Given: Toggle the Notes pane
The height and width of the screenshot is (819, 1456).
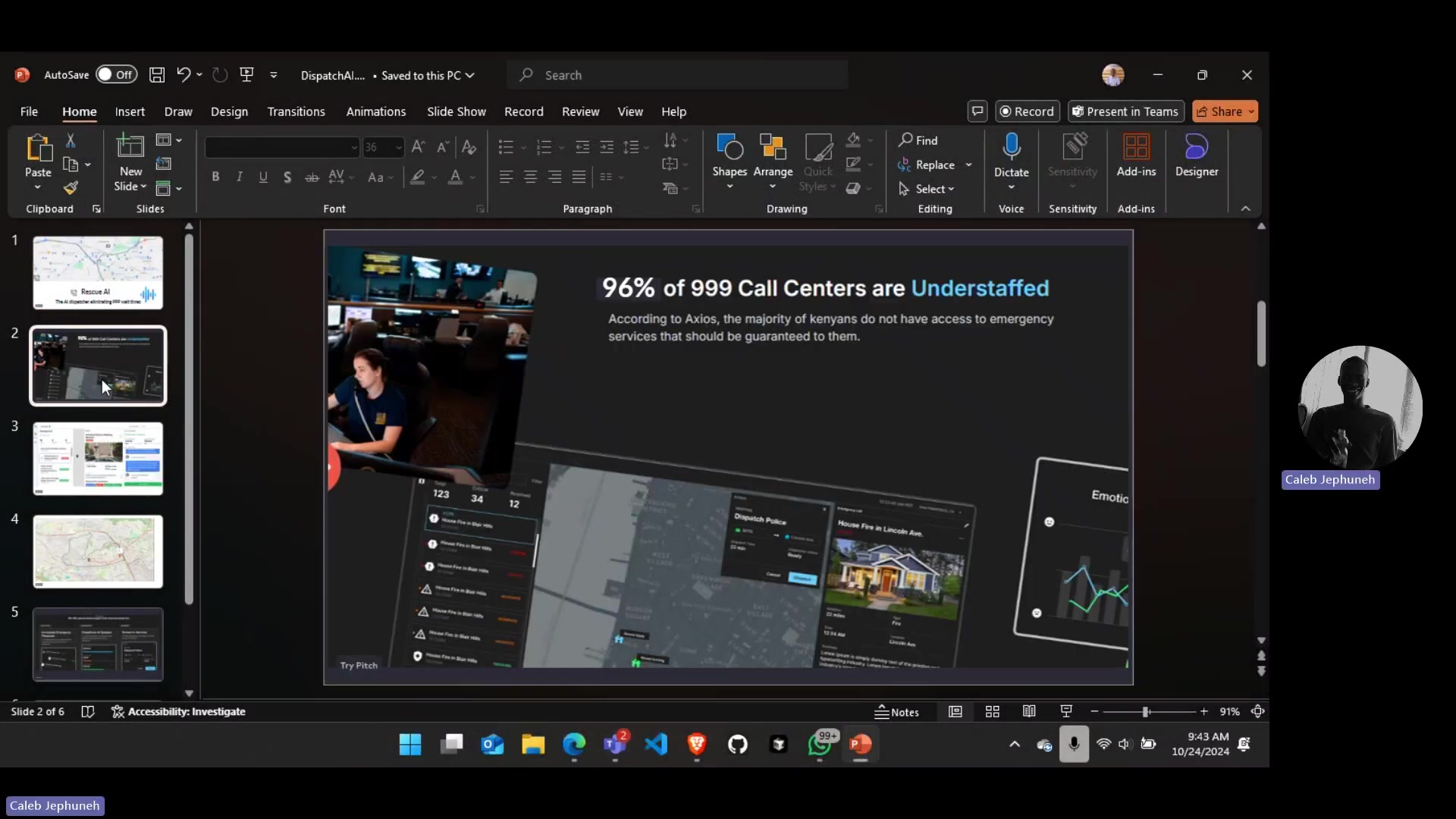Looking at the screenshot, I should (x=897, y=712).
